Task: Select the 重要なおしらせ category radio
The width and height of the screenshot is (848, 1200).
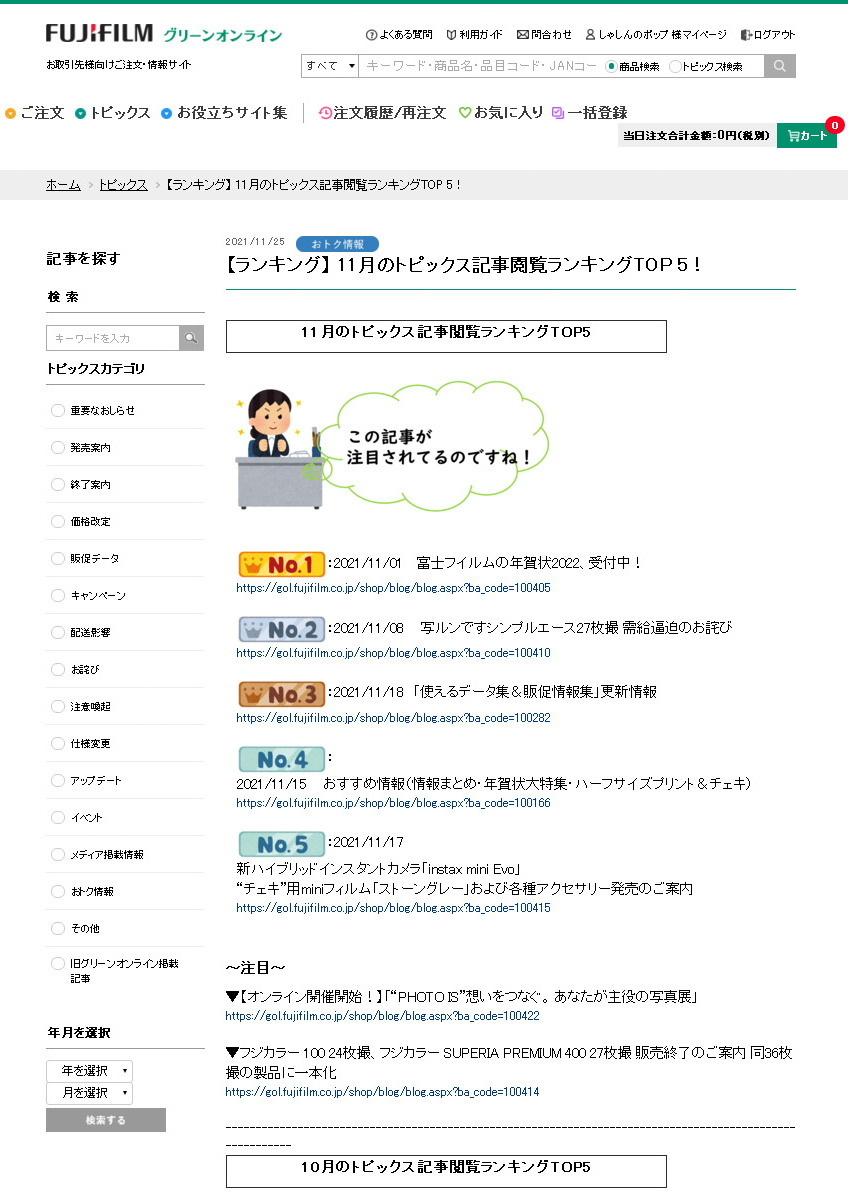Action: point(57,411)
